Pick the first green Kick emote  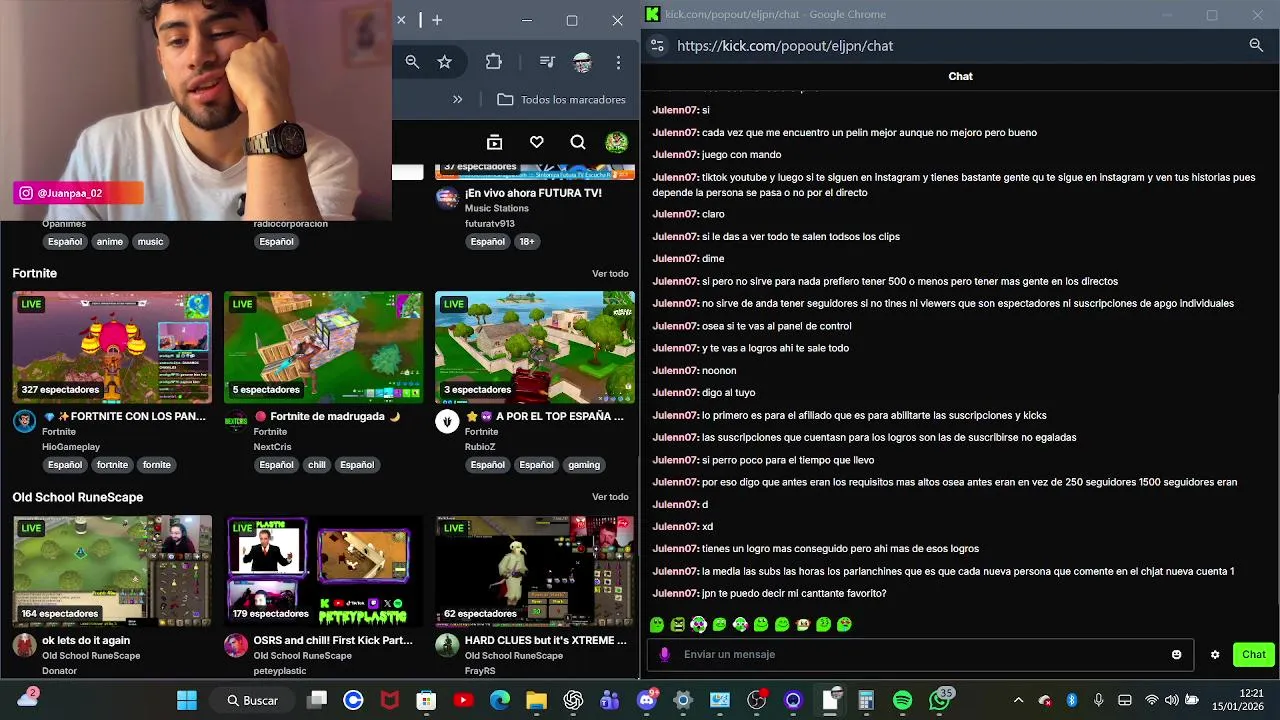pyautogui.click(x=657, y=625)
